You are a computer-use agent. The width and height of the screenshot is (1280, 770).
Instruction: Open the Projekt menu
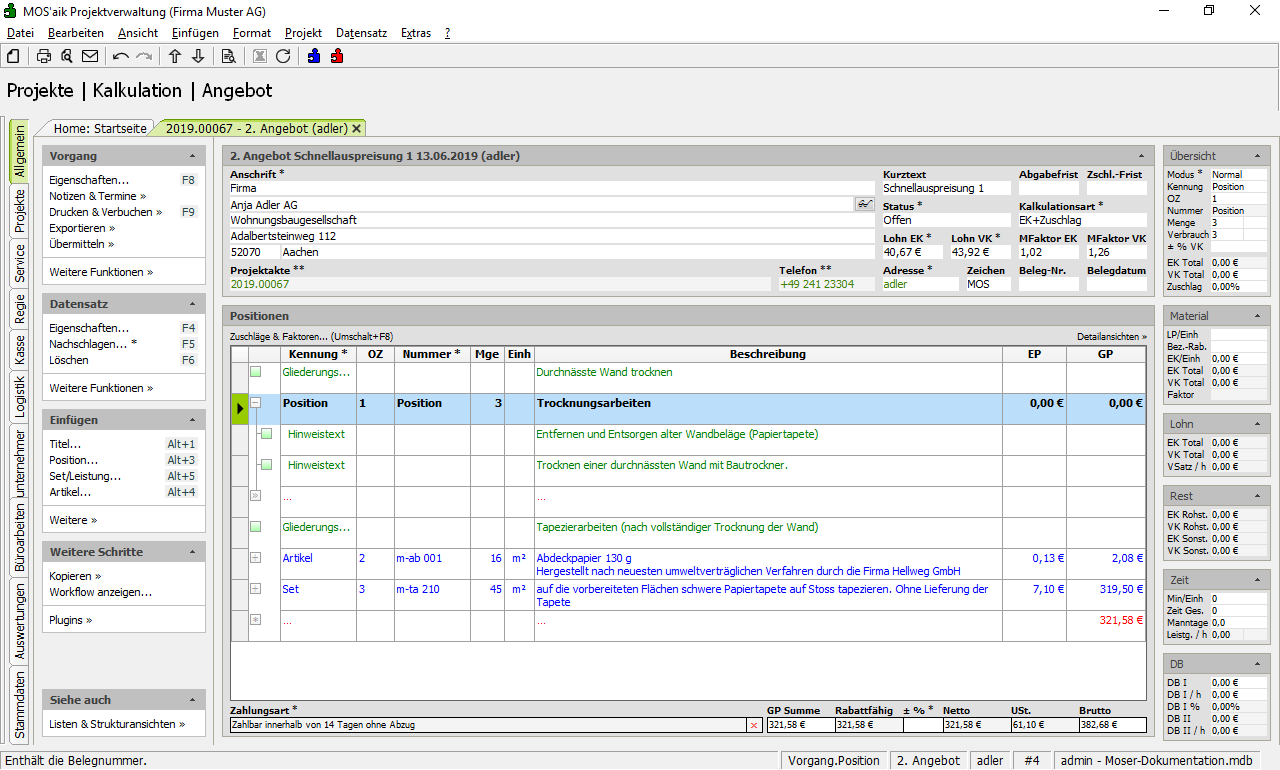(303, 33)
